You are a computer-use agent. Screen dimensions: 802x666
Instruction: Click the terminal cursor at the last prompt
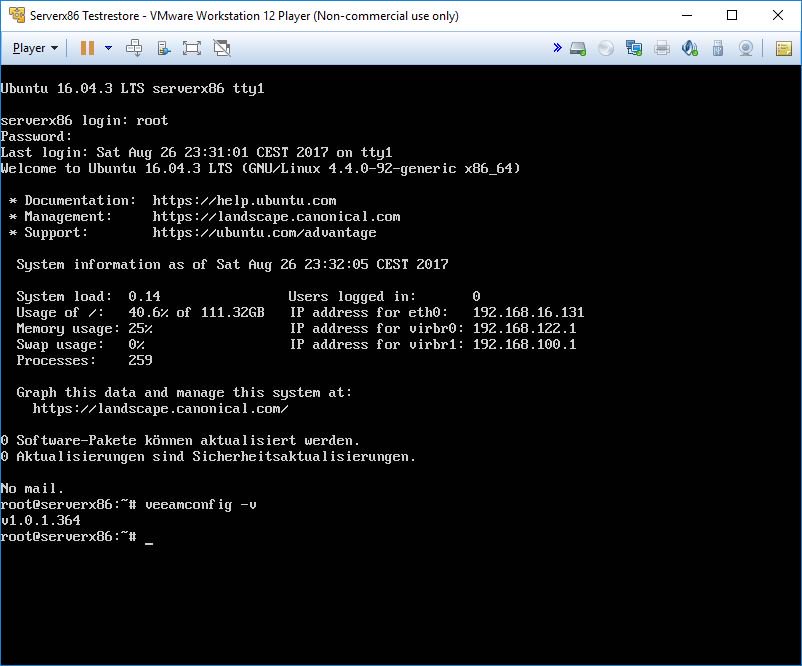point(149,543)
